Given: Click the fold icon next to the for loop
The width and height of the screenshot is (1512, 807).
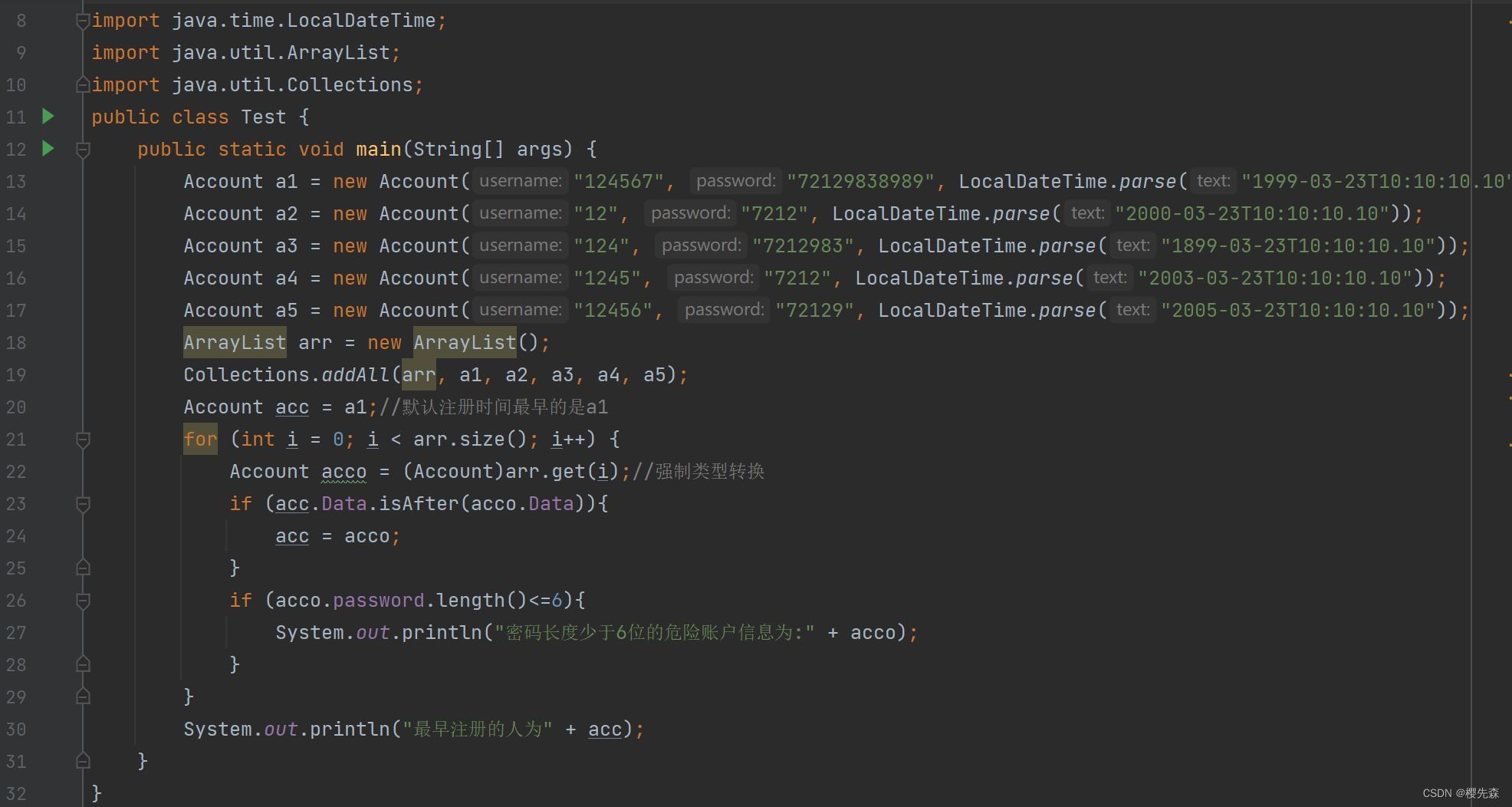Looking at the screenshot, I should coord(83,440).
